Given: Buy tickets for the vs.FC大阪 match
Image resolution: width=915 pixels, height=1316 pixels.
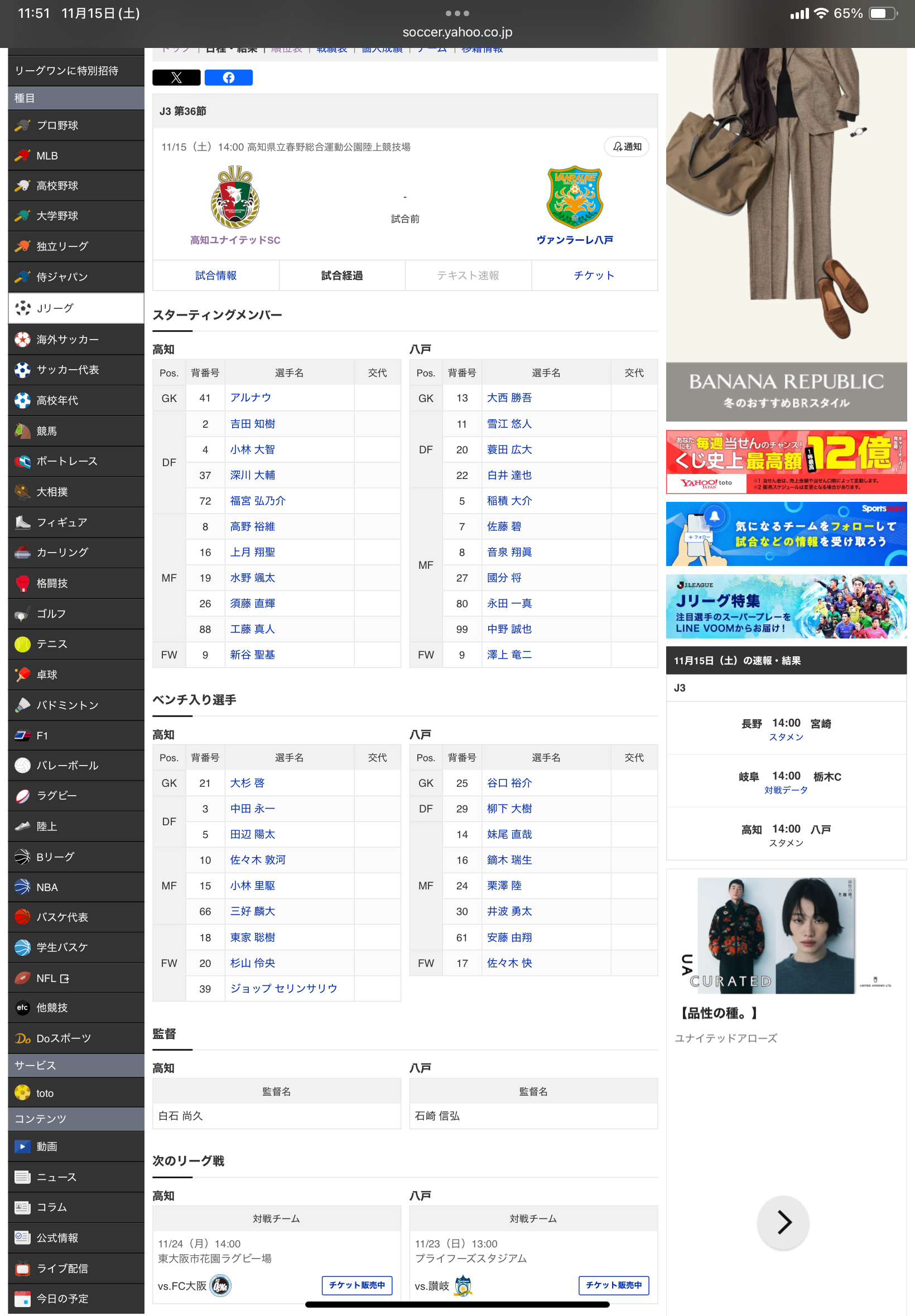Looking at the screenshot, I should (x=357, y=1285).
